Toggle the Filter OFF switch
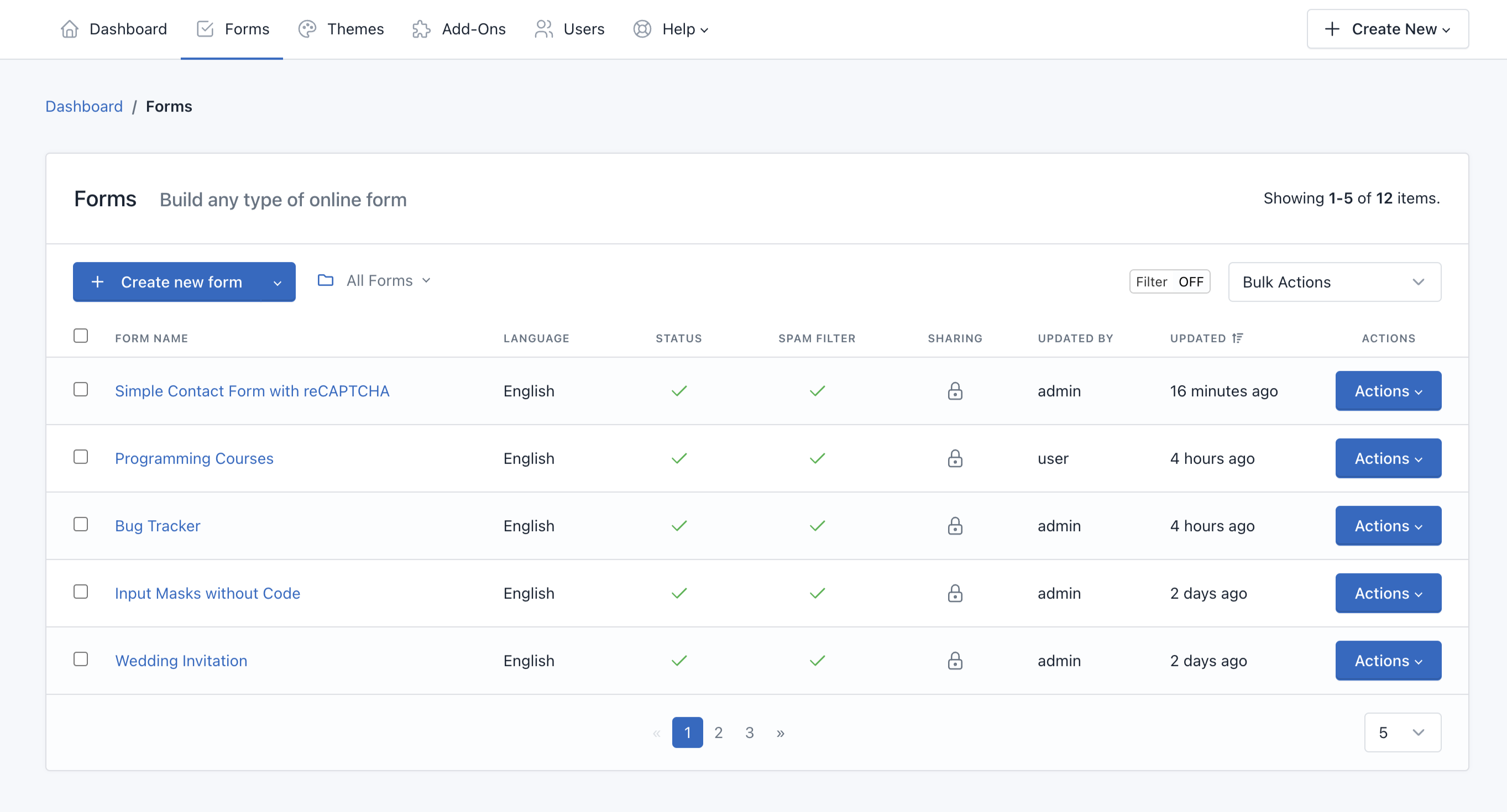Image resolution: width=1507 pixels, height=812 pixels. [x=1169, y=282]
